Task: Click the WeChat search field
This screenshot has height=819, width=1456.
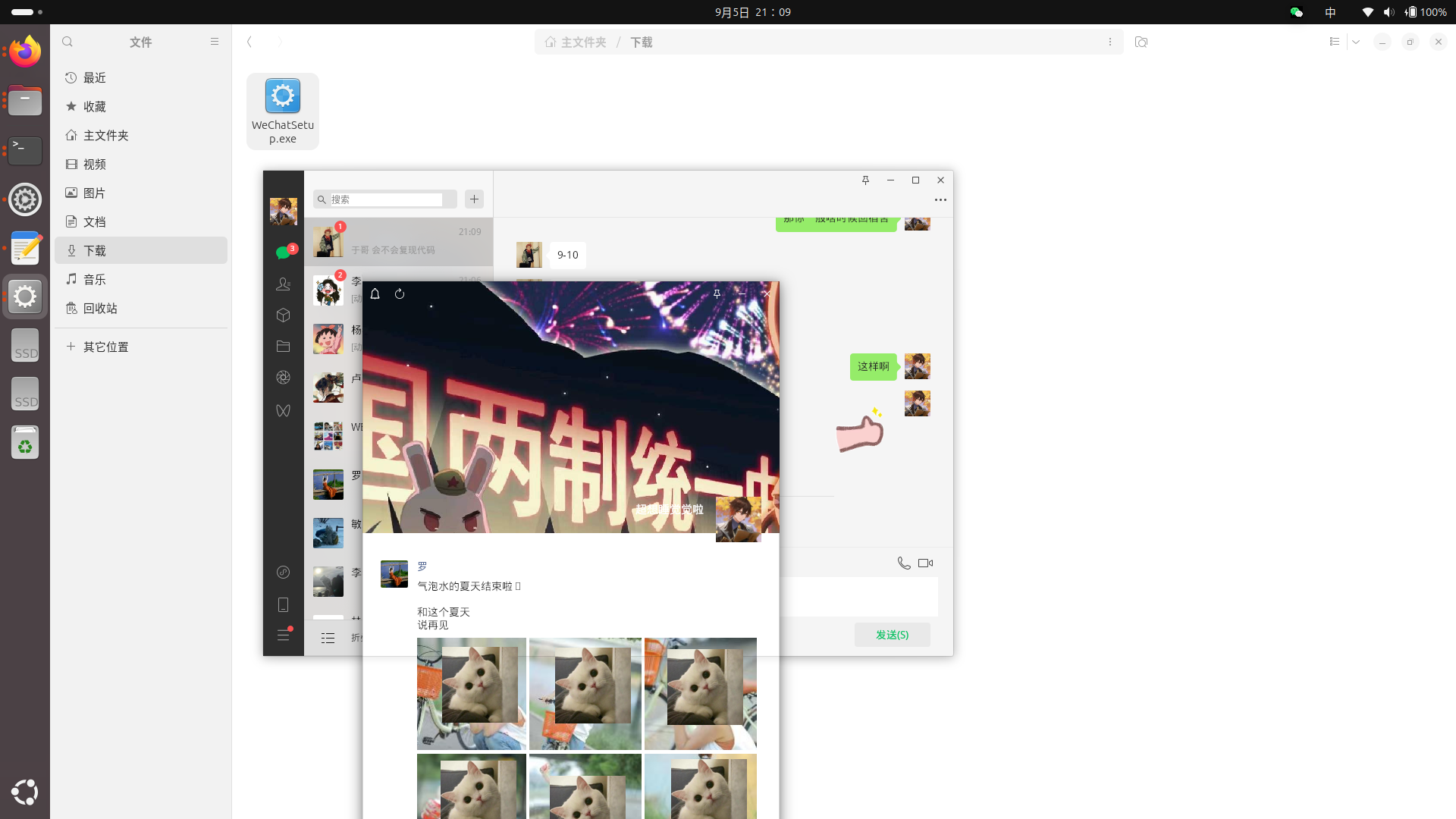Action: tap(385, 199)
